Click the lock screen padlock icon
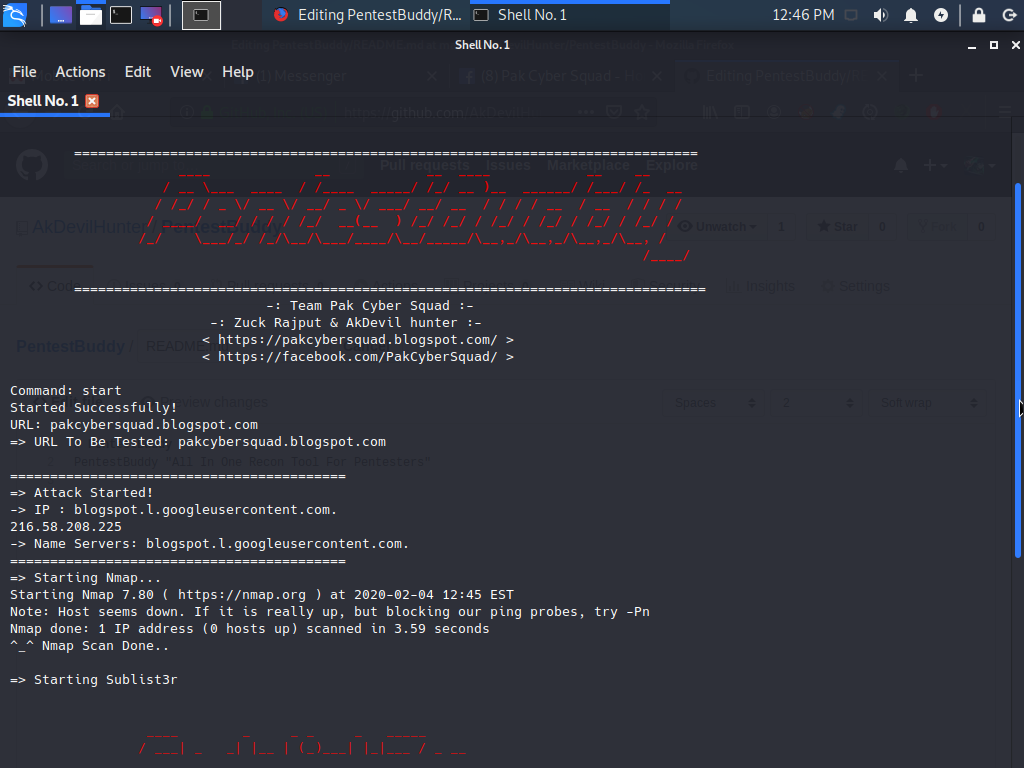The width and height of the screenshot is (1024, 768). pyautogui.click(x=979, y=14)
